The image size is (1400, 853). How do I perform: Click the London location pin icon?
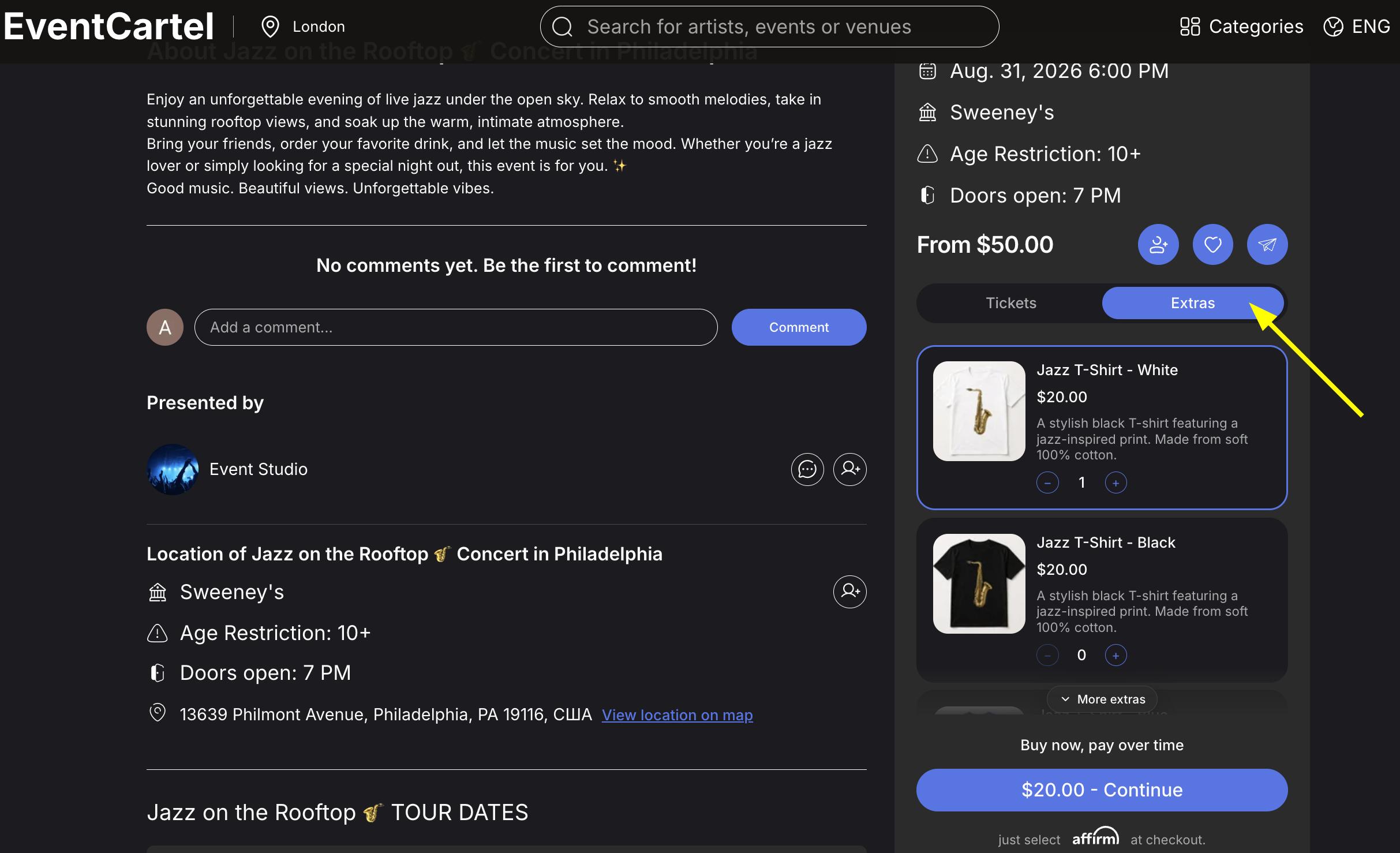click(x=270, y=27)
